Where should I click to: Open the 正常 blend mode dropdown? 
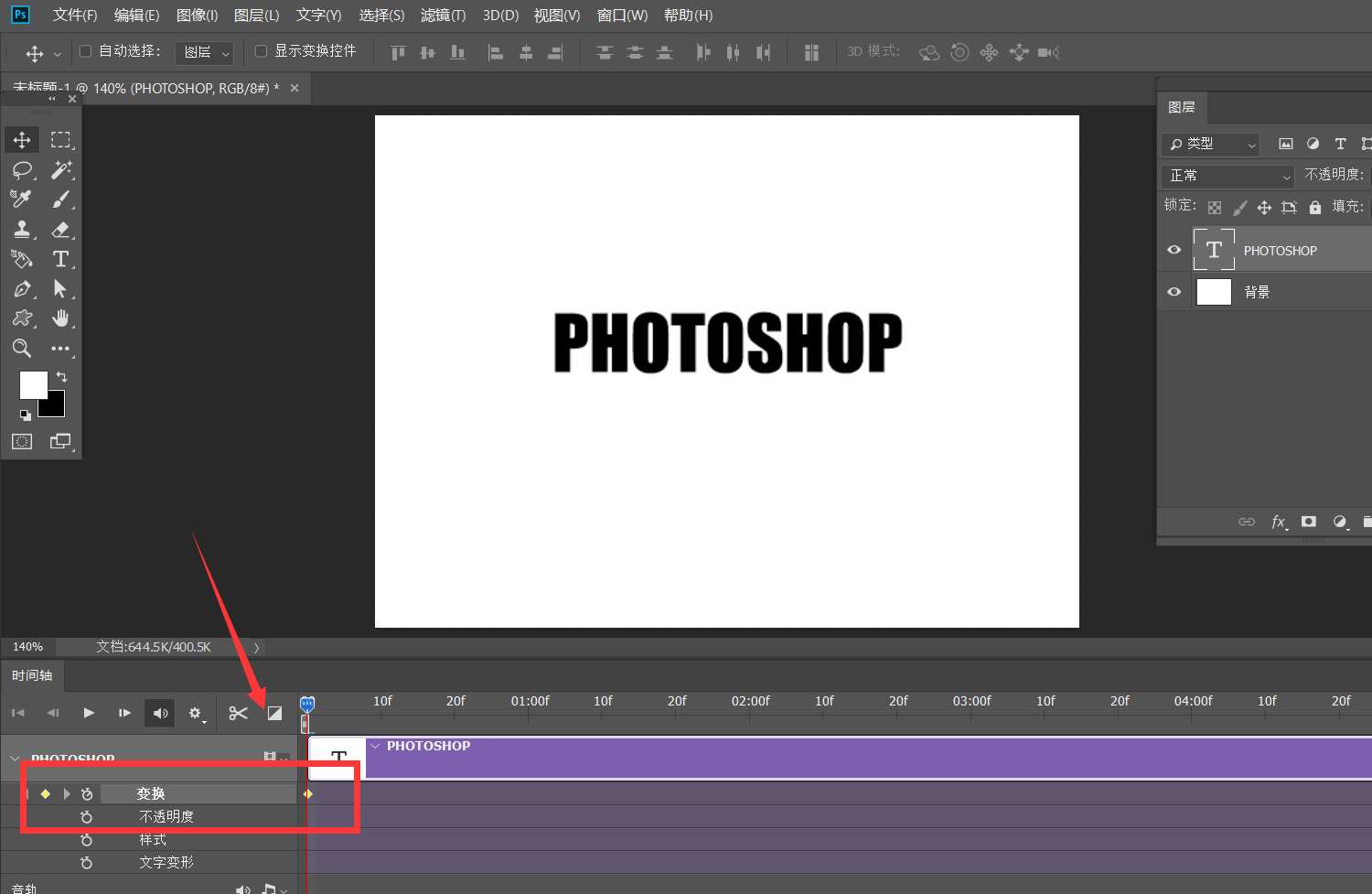(x=1228, y=176)
